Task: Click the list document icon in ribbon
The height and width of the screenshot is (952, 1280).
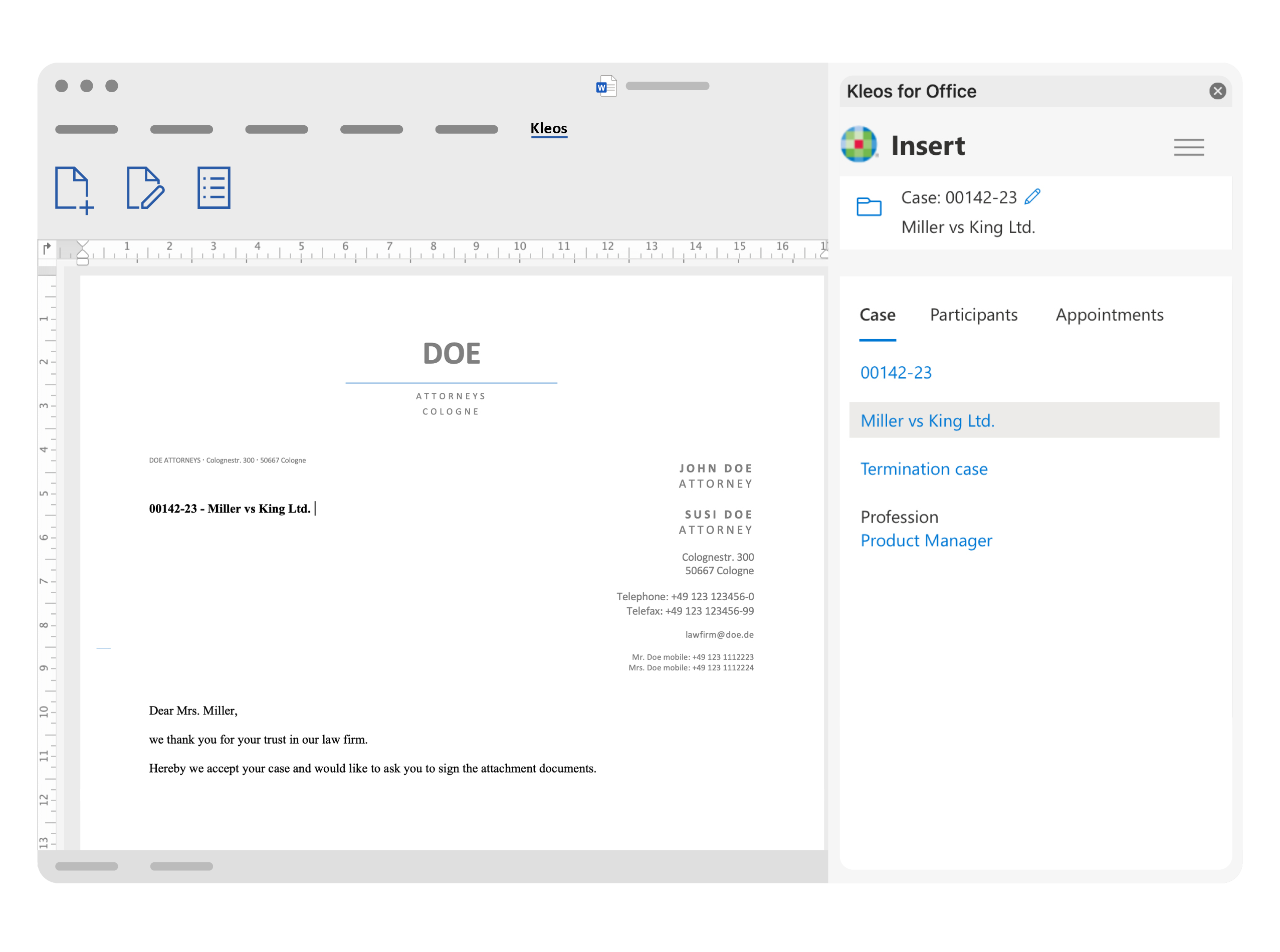Action: click(x=214, y=188)
